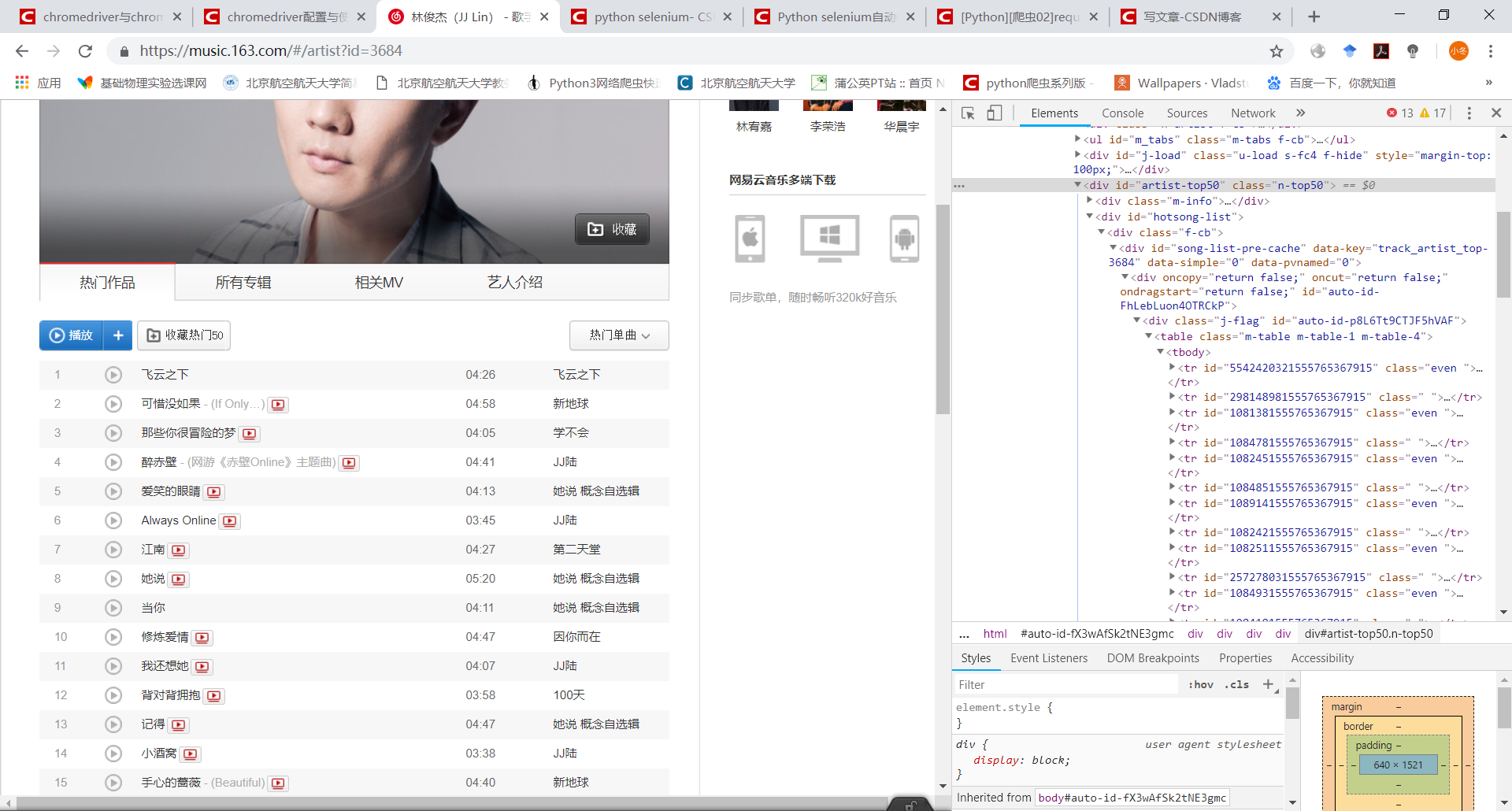Switch to python selenium CSDN browser tab
Viewport: 1512px width, 811px height.
651,17
